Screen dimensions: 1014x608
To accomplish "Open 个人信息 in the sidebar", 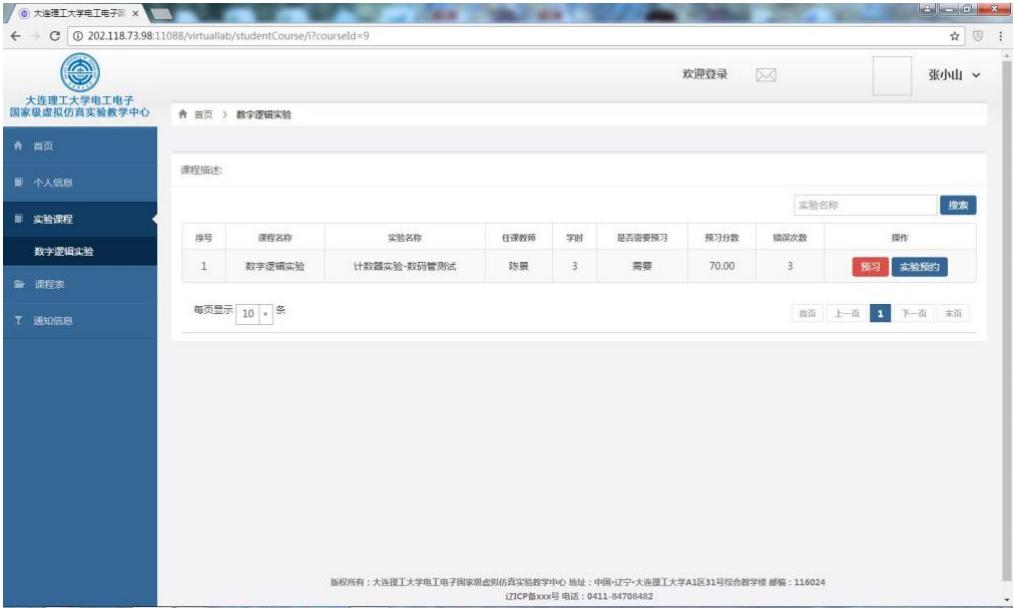I will tap(53, 183).
